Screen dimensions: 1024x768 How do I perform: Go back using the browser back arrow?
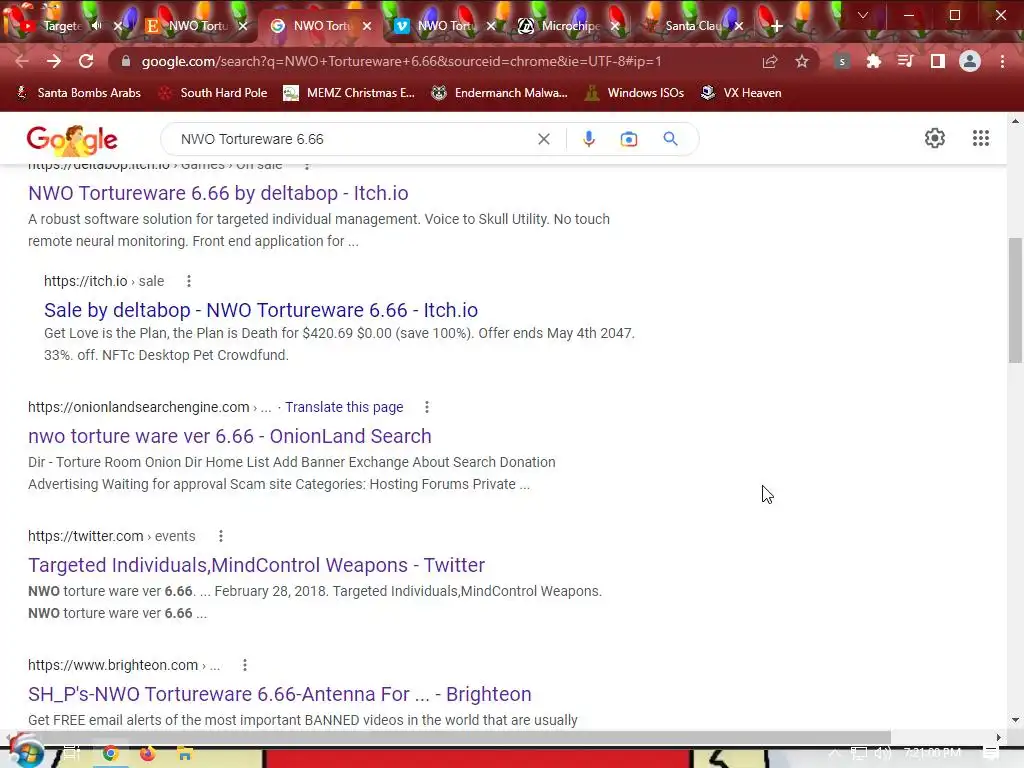pos(22,61)
